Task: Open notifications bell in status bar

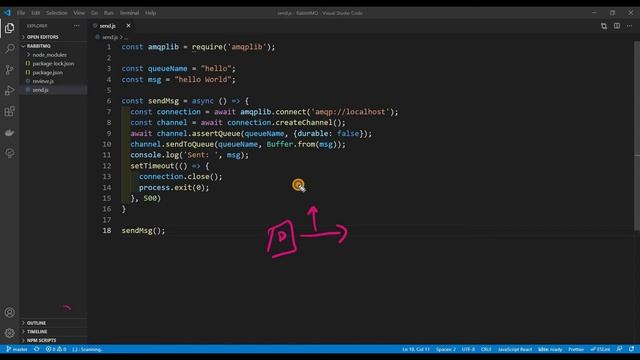Action: click(631, 349)
